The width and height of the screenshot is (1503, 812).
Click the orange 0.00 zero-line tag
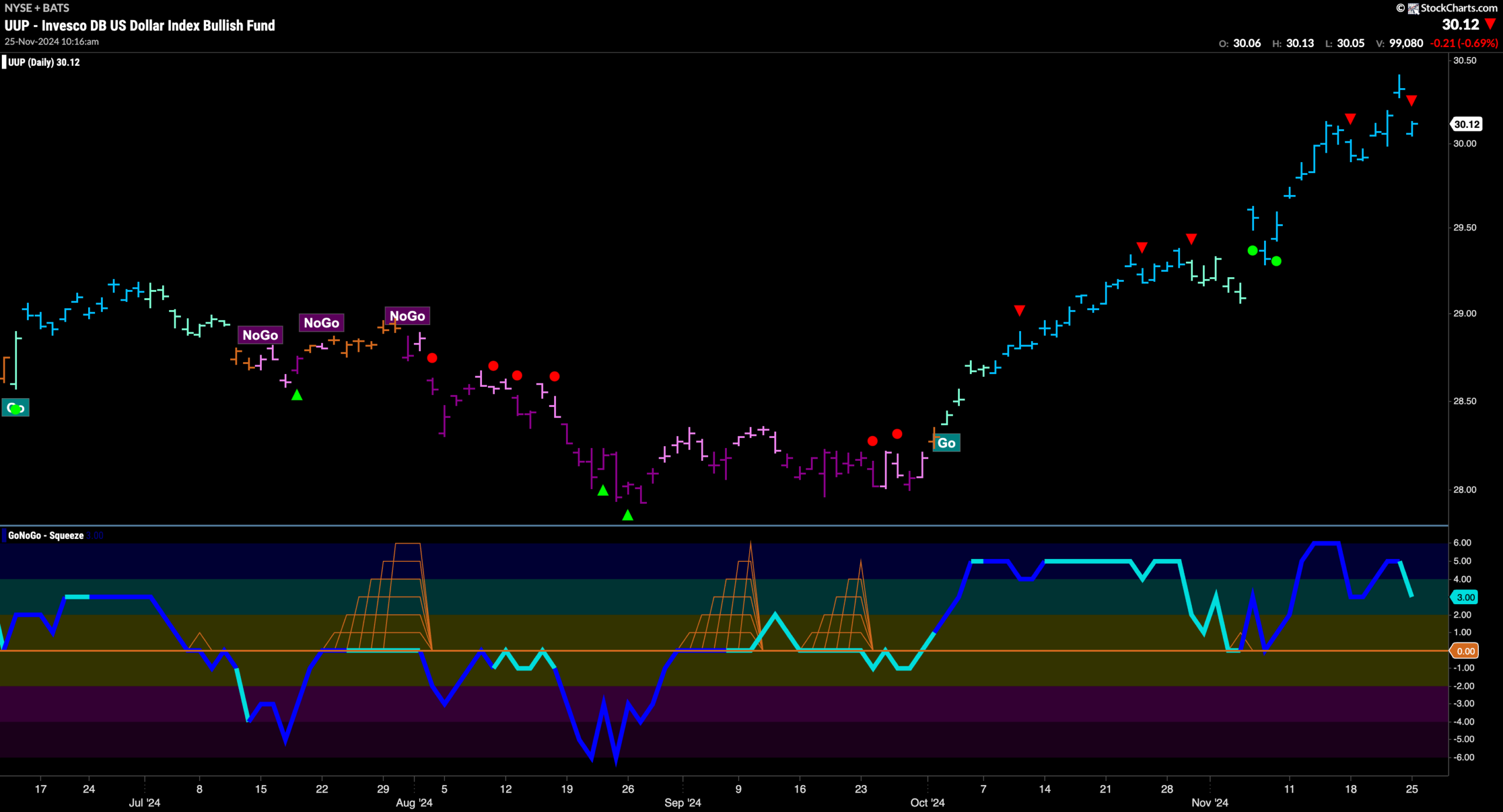coord(1465,651)
